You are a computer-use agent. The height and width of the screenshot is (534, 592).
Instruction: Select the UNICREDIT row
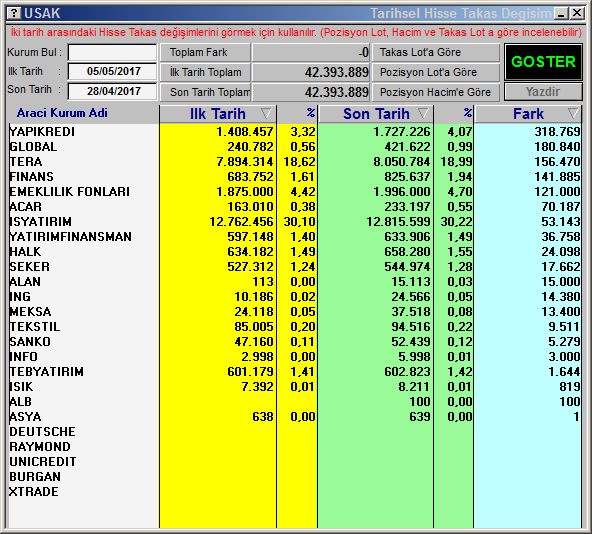294,461
